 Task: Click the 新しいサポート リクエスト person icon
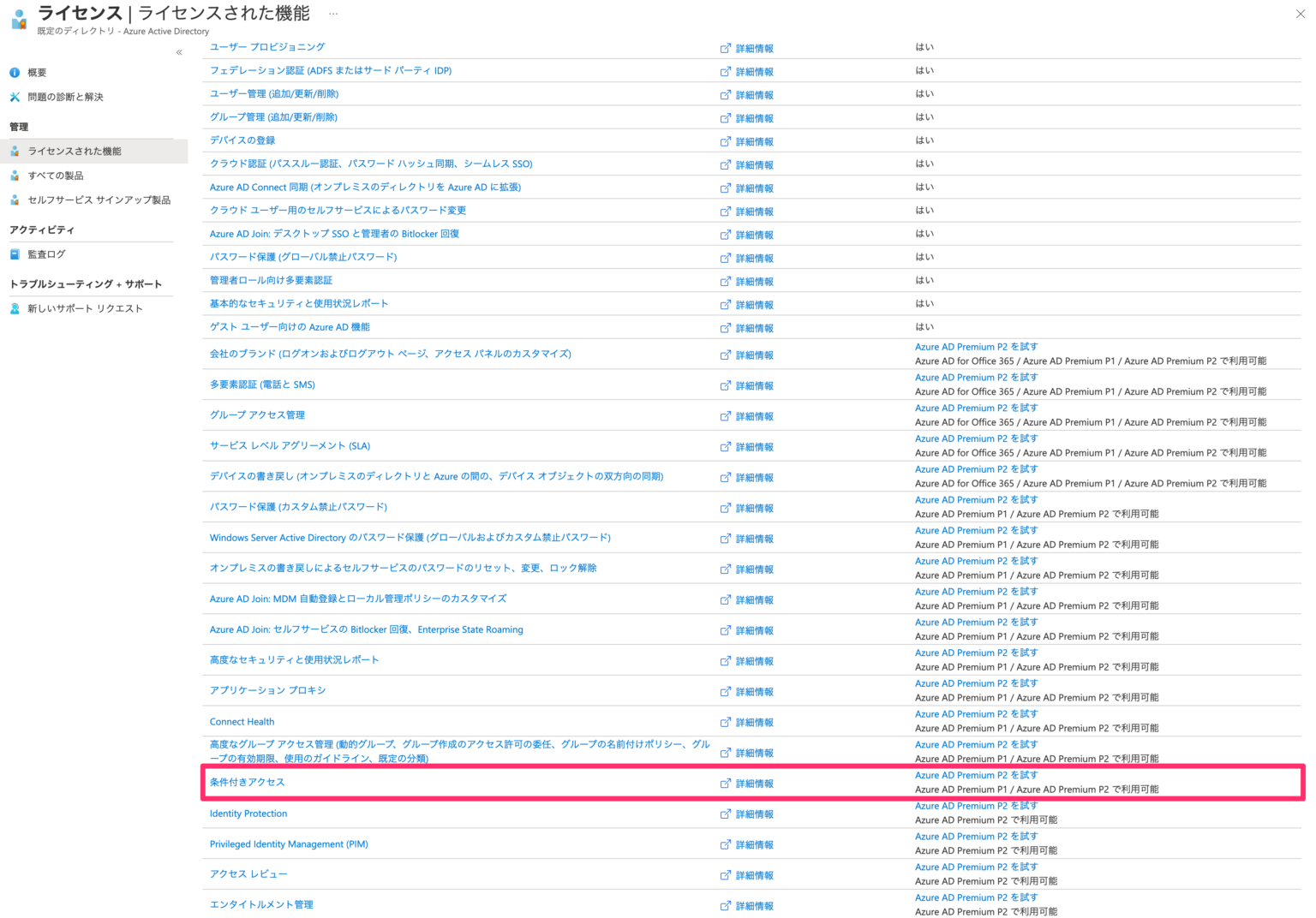coord(15,307)
